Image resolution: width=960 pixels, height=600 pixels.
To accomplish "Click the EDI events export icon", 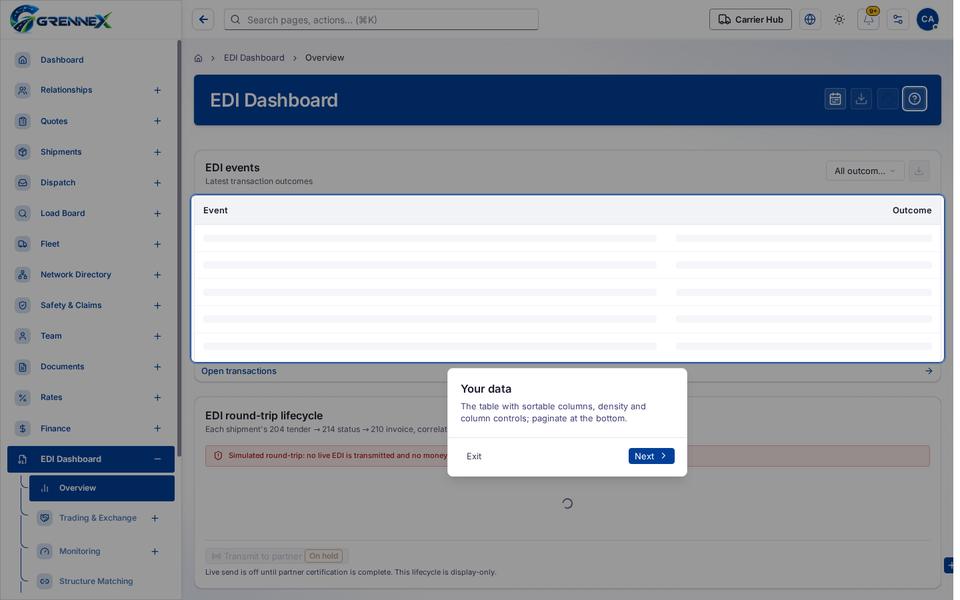I will click(x=919, y=171).
